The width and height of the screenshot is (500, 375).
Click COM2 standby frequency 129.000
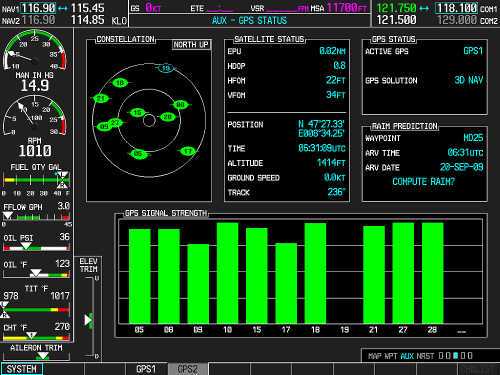[x=457, y=20]
